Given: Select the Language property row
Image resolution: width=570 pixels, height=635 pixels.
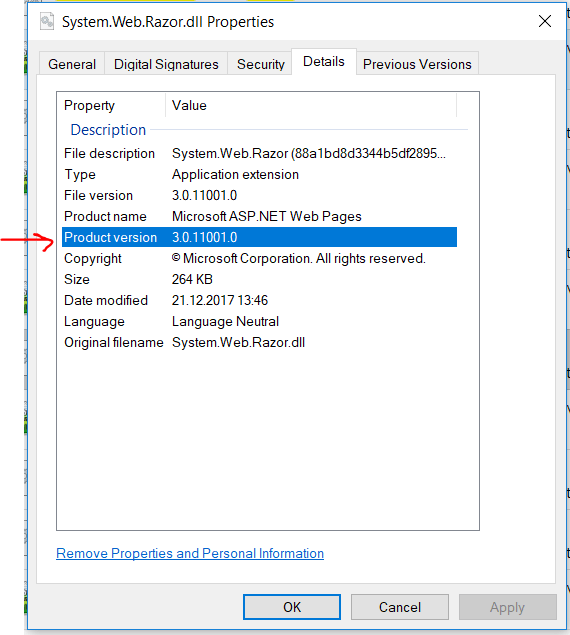Looking at the screenshot, I should click(x=259, y=322).
